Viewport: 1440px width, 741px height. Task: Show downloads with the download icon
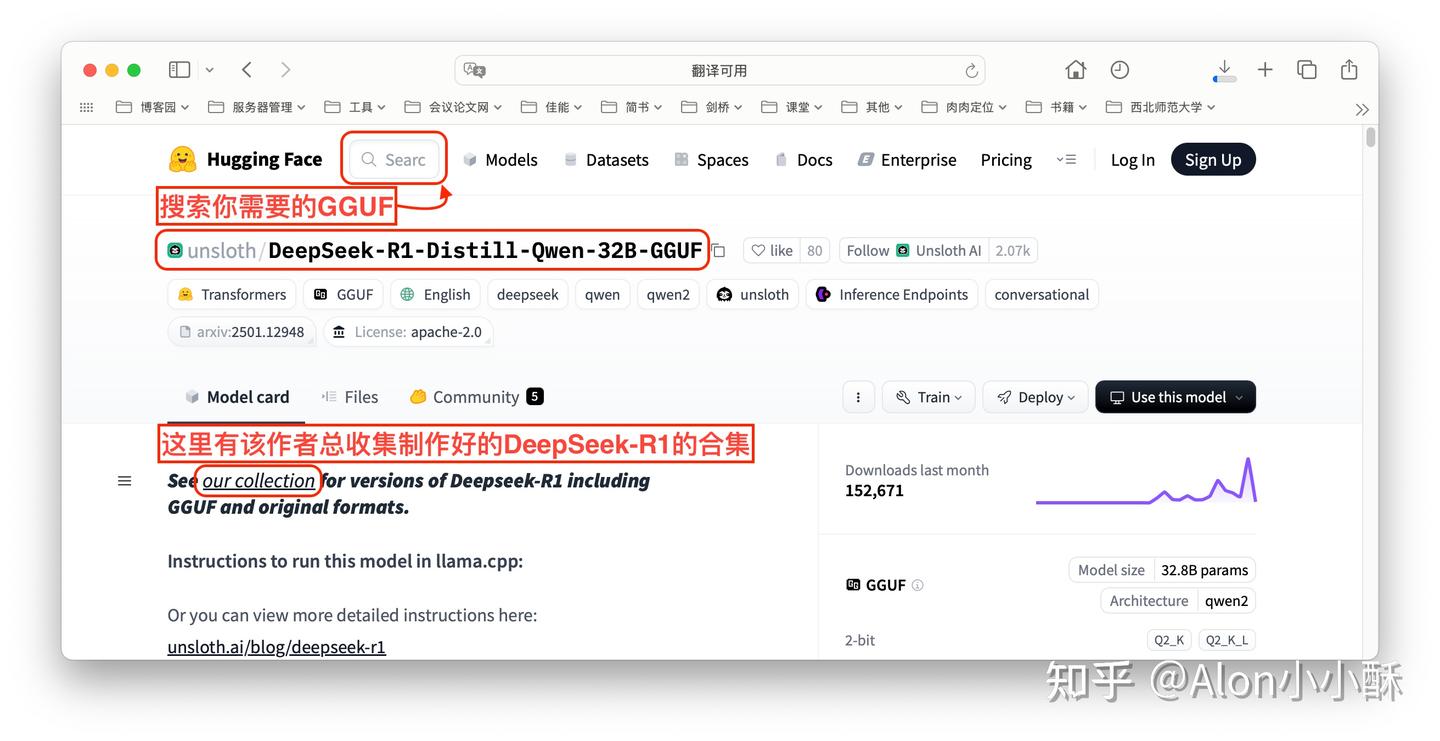tap(1225, 70)
